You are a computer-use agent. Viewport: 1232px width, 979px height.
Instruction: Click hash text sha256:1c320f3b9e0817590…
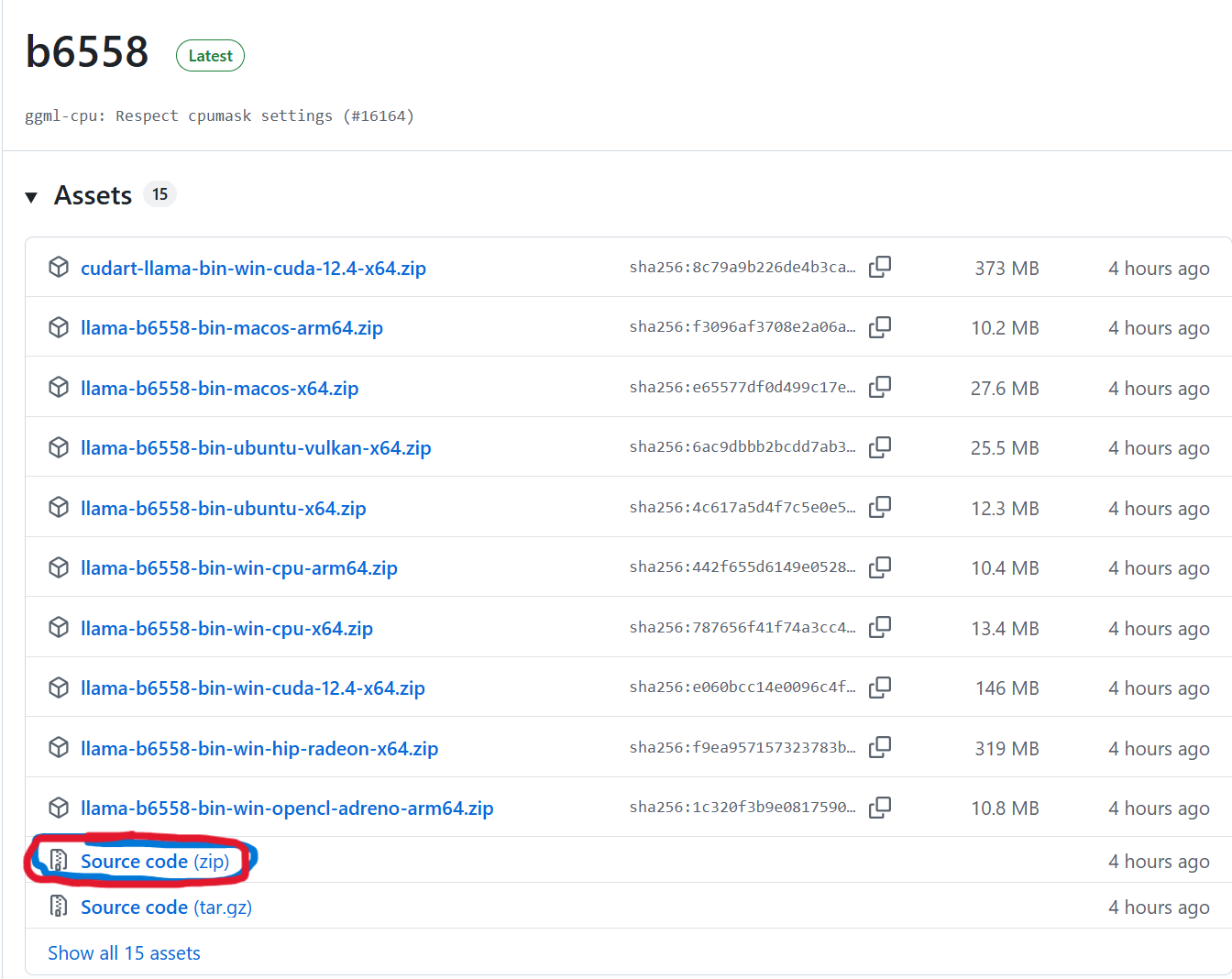[x=742, y=808]
